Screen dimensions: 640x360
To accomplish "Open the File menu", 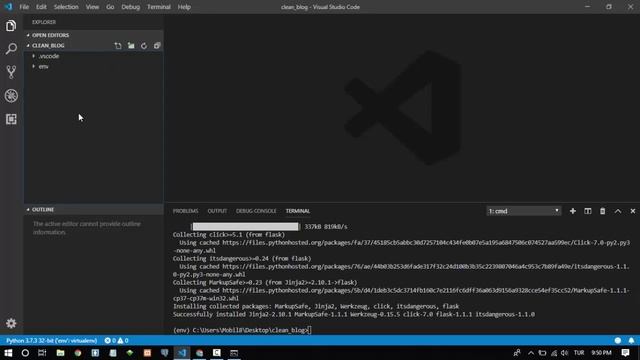I will [24, 7].
